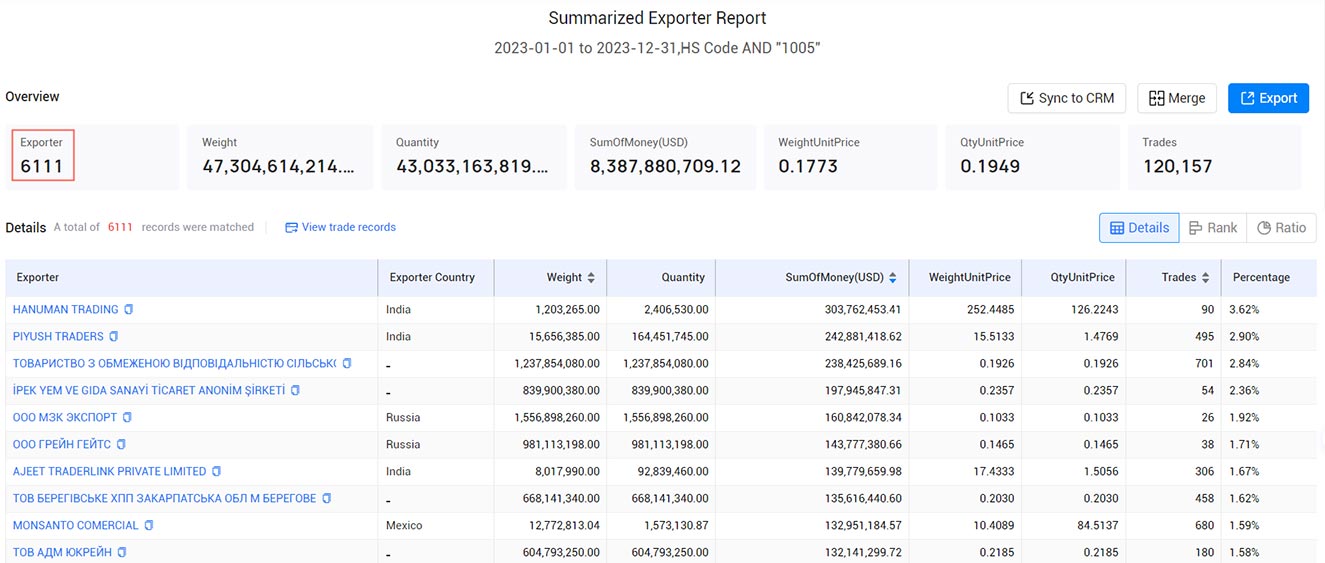
Task: Copy the ООО МЗК ЭКСПОРТ exporter name
Action: (x=127, y=418)
